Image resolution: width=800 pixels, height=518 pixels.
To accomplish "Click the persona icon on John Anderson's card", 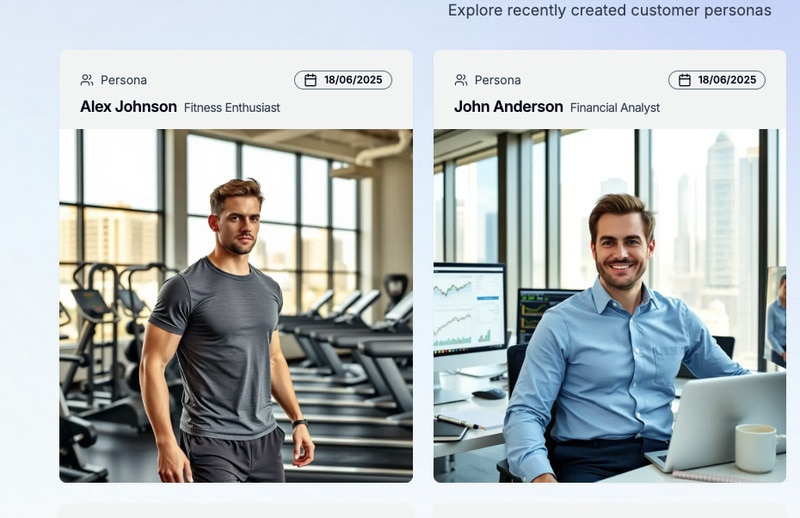I will point(461,80).
